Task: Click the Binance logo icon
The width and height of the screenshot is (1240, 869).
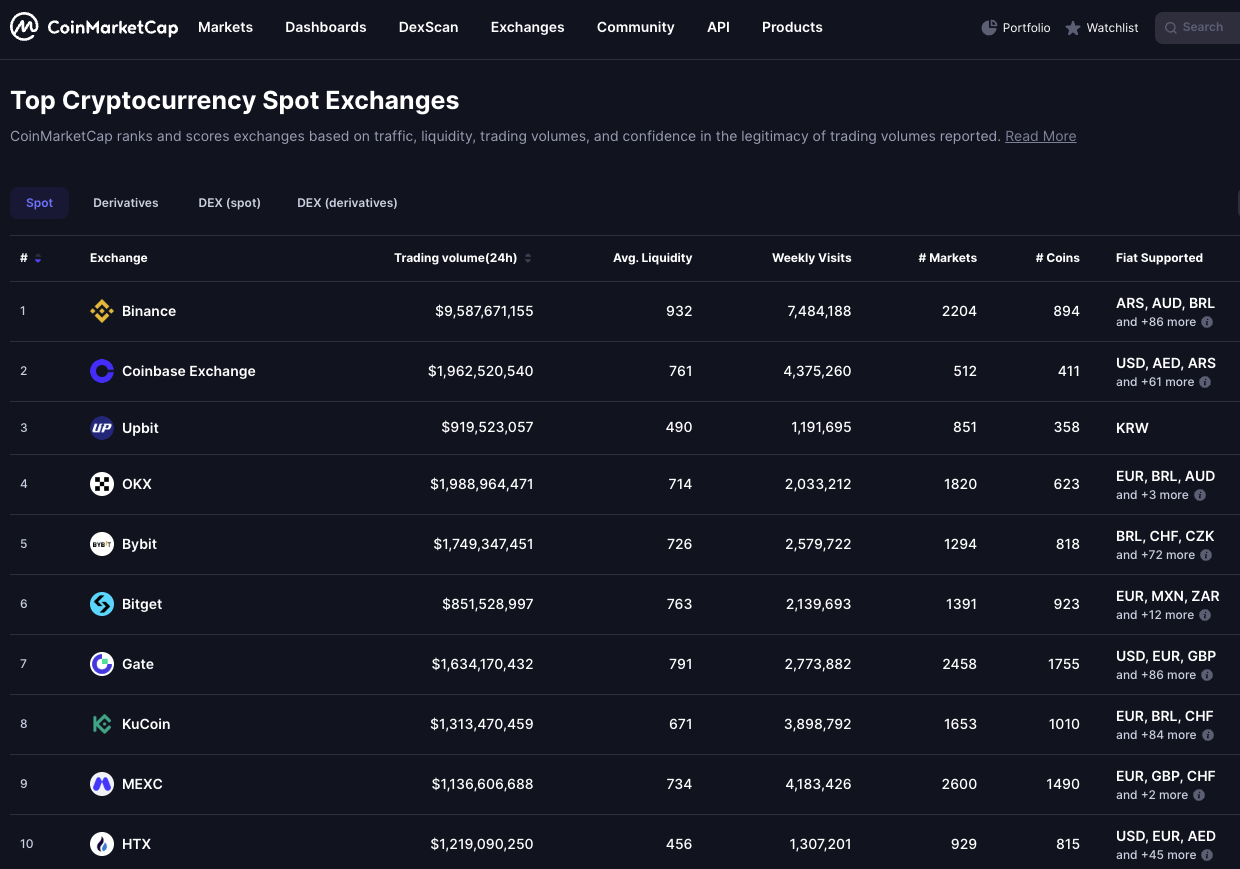Action: (x=102, y=311)
